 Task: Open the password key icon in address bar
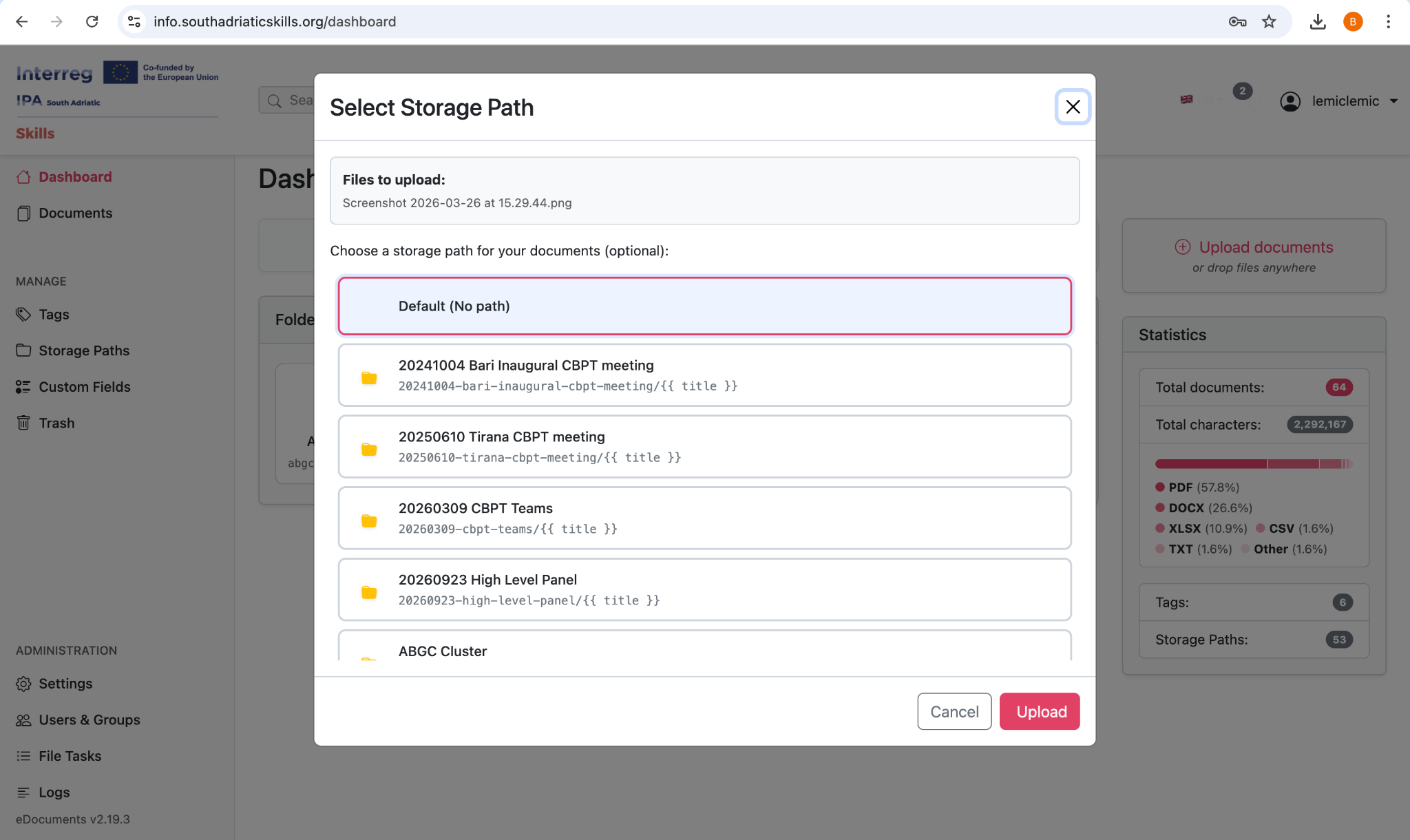[1237, 21]
